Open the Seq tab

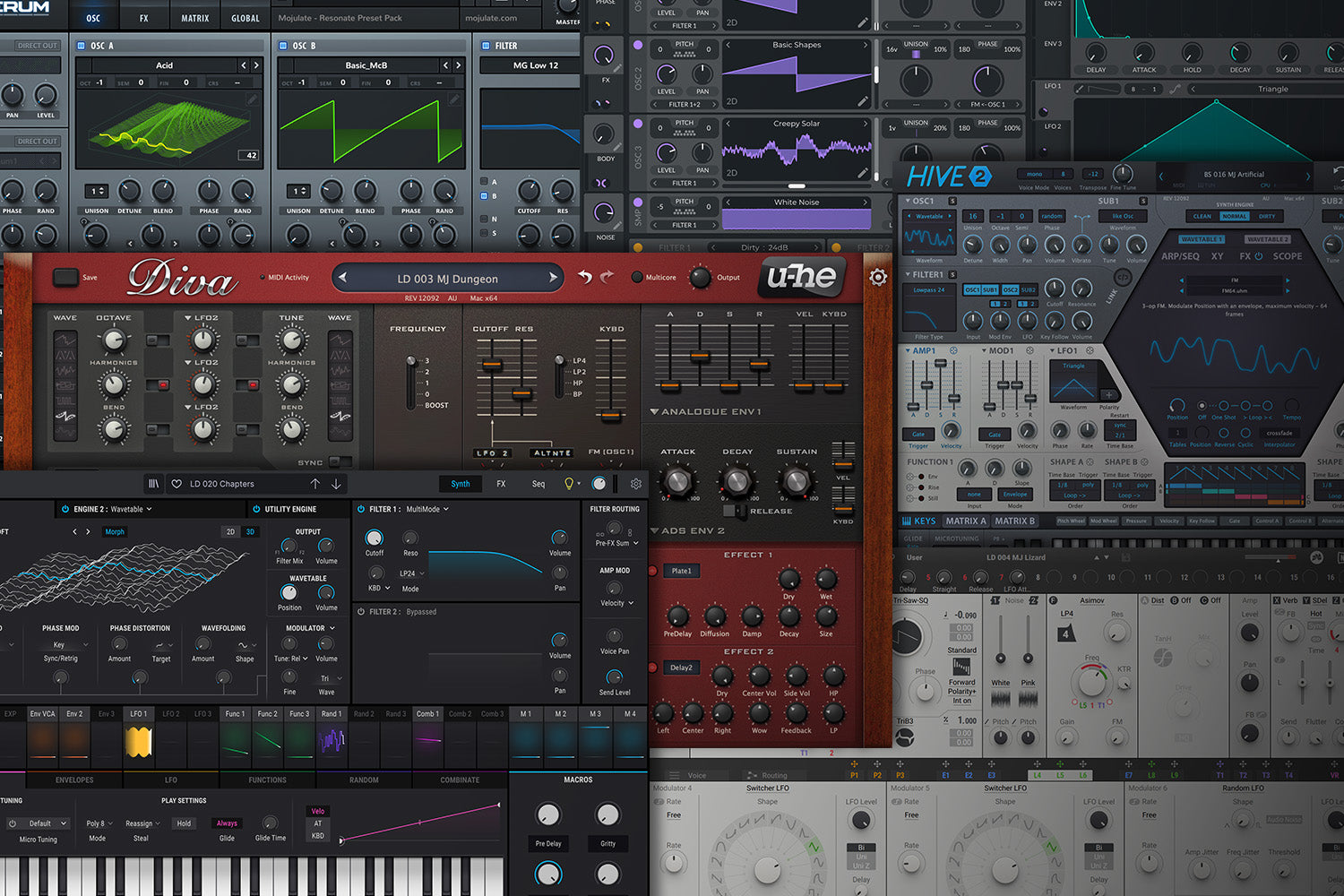(538, 484)
